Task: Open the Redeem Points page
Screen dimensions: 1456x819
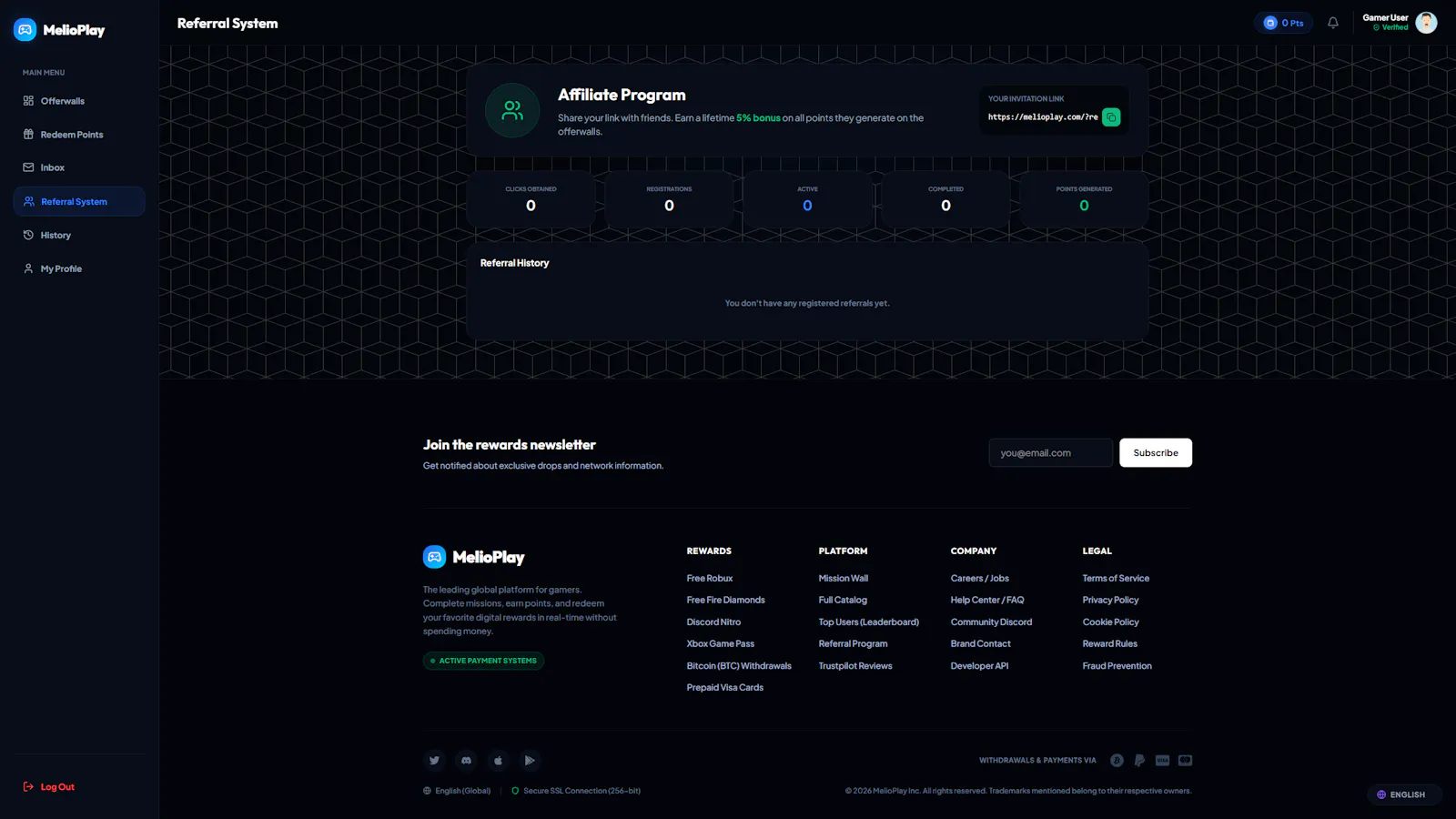Action: click(x=79, y=135)
